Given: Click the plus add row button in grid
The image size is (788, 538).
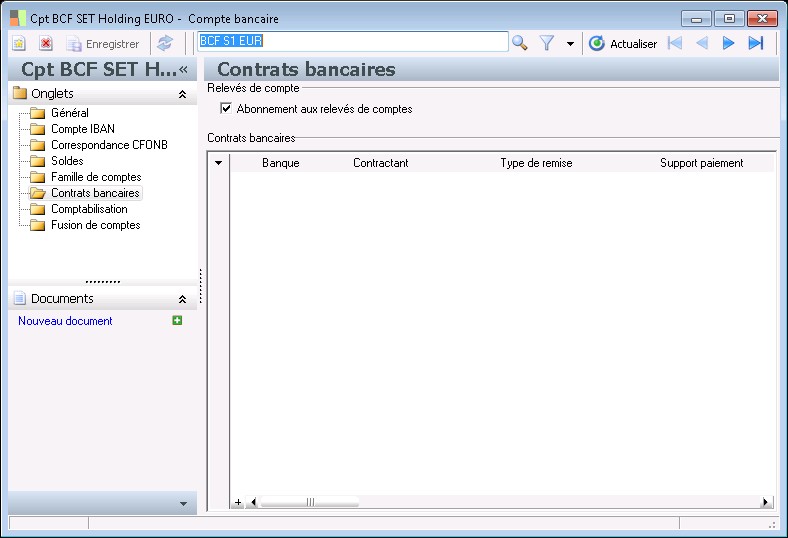Looking at the screenshot, I should pos(238,502).
